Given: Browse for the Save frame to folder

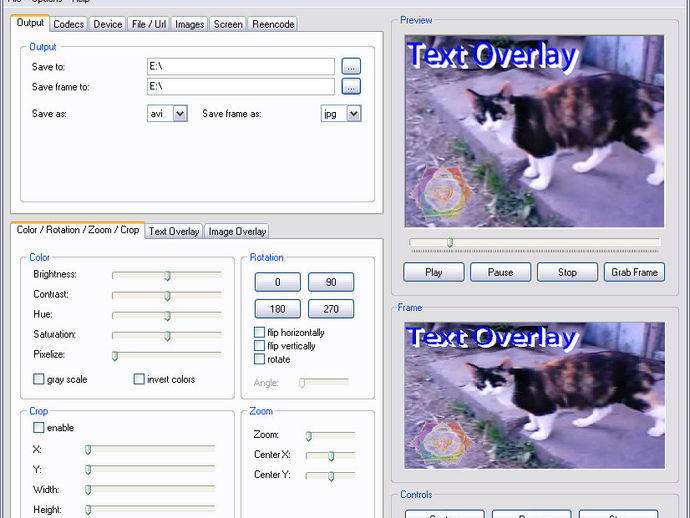Looking at the screenshot, I should pyautogui.click(x=351, y=86).
